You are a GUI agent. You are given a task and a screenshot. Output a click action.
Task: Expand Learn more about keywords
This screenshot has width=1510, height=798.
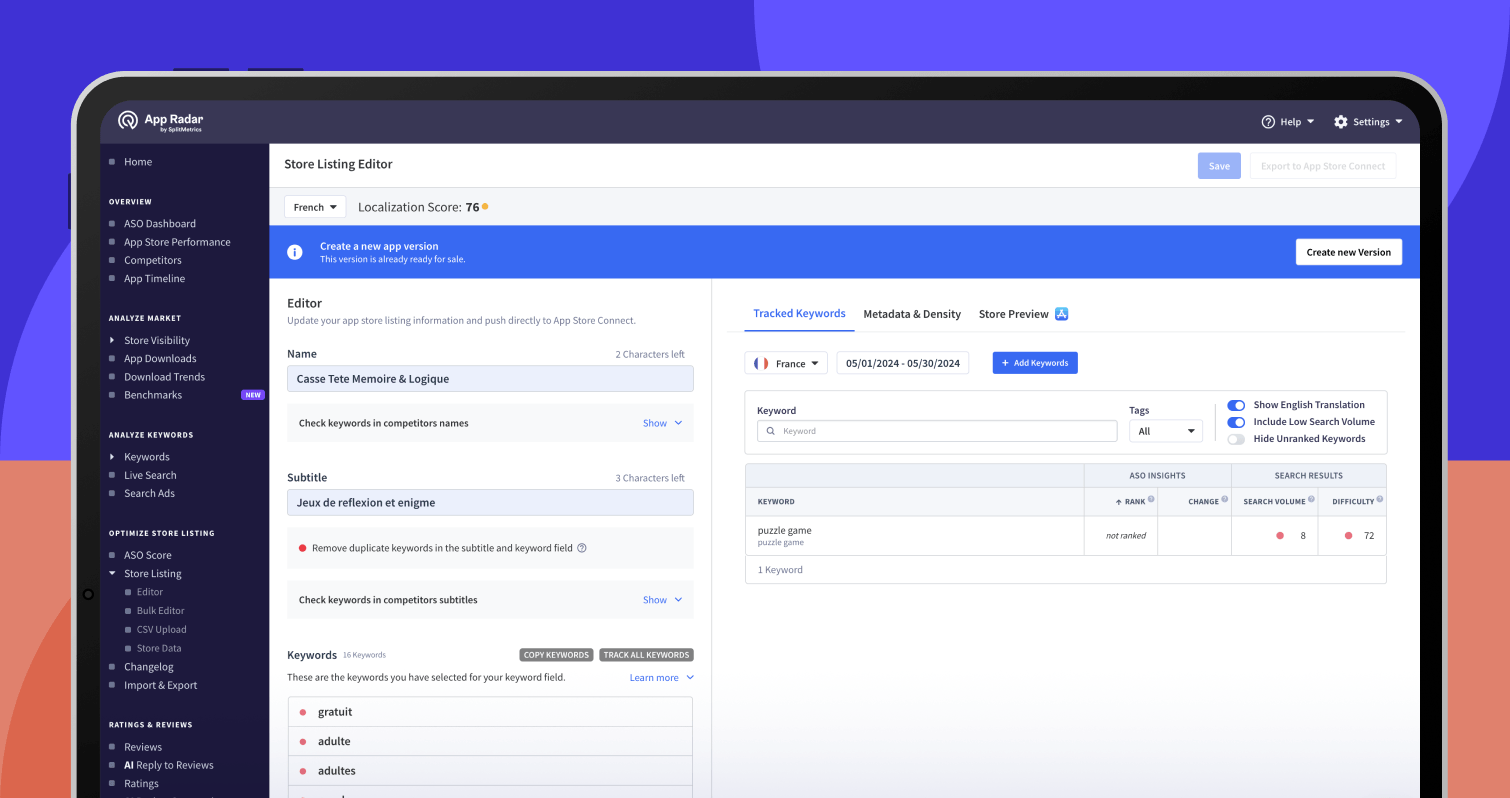pyautogui.click(x=661, y=678)
